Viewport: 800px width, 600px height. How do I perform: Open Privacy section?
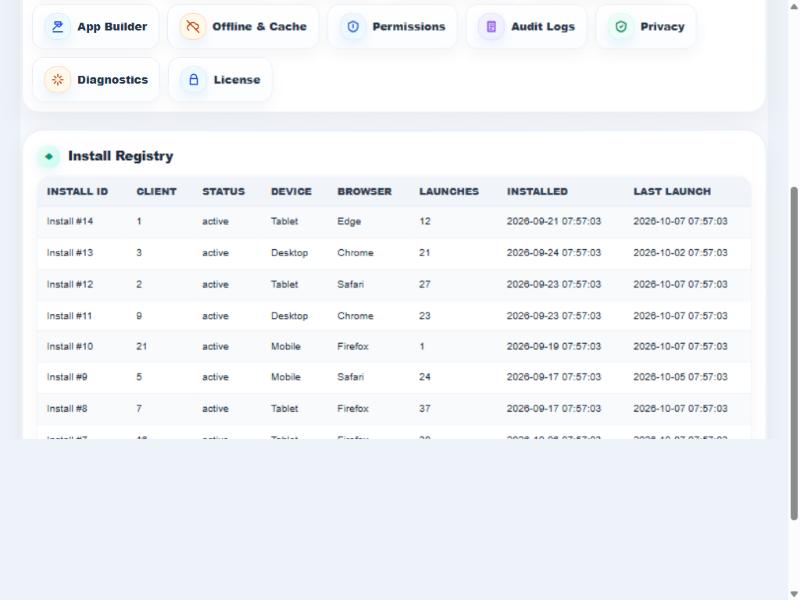pos(646,27)
